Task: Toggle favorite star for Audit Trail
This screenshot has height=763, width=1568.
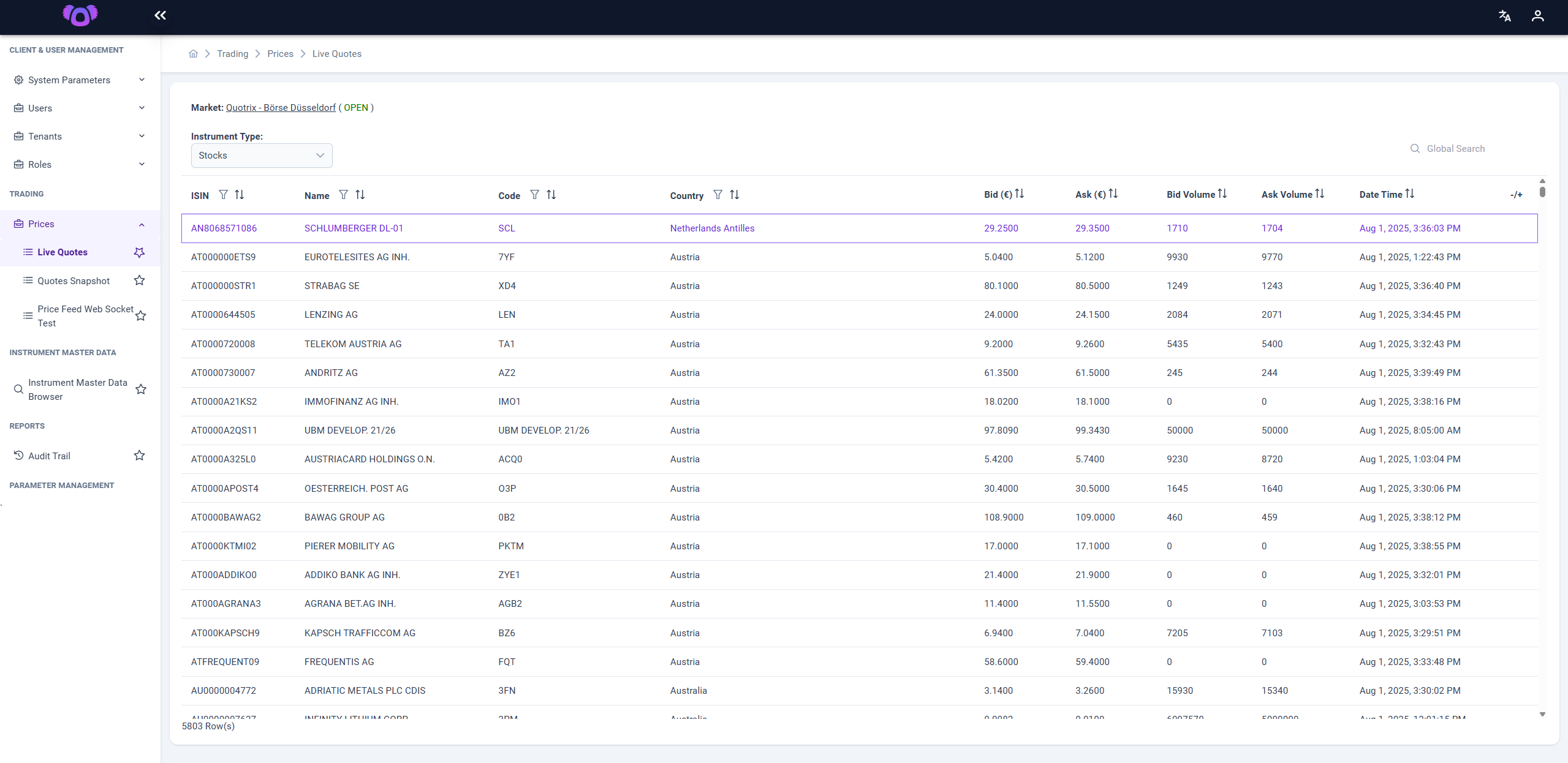Action: point(140,456)
